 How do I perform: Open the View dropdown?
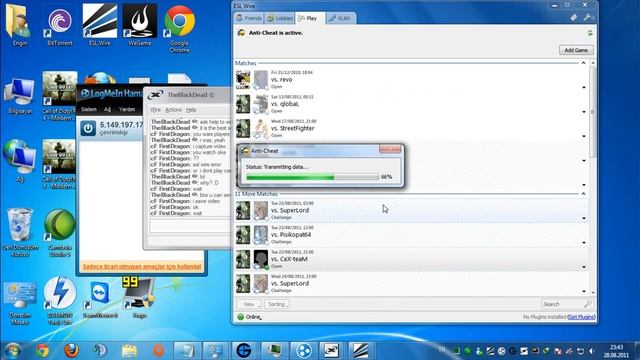click(x=249, y=304)
